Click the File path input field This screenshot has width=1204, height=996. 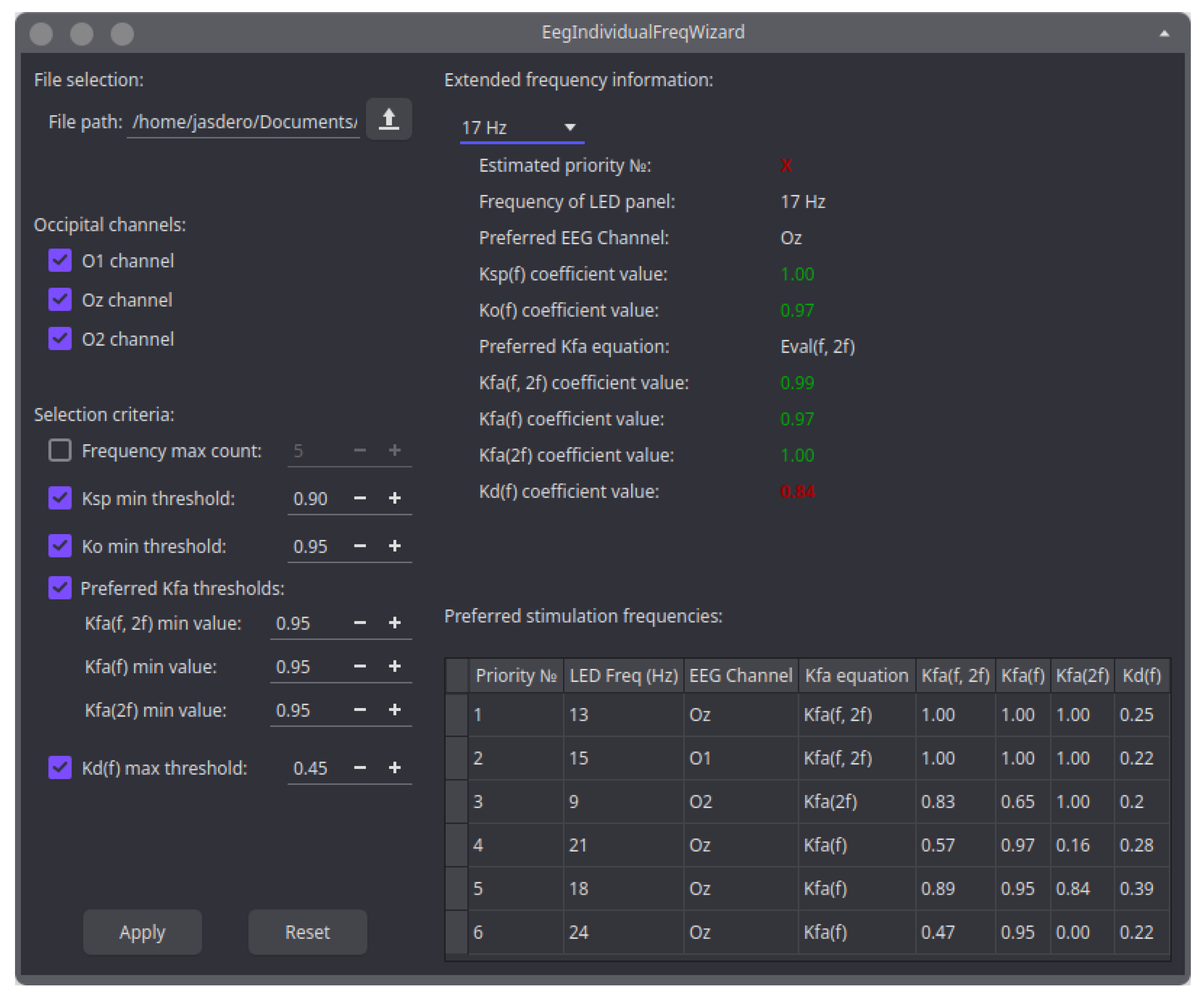(x=244, y=122)
